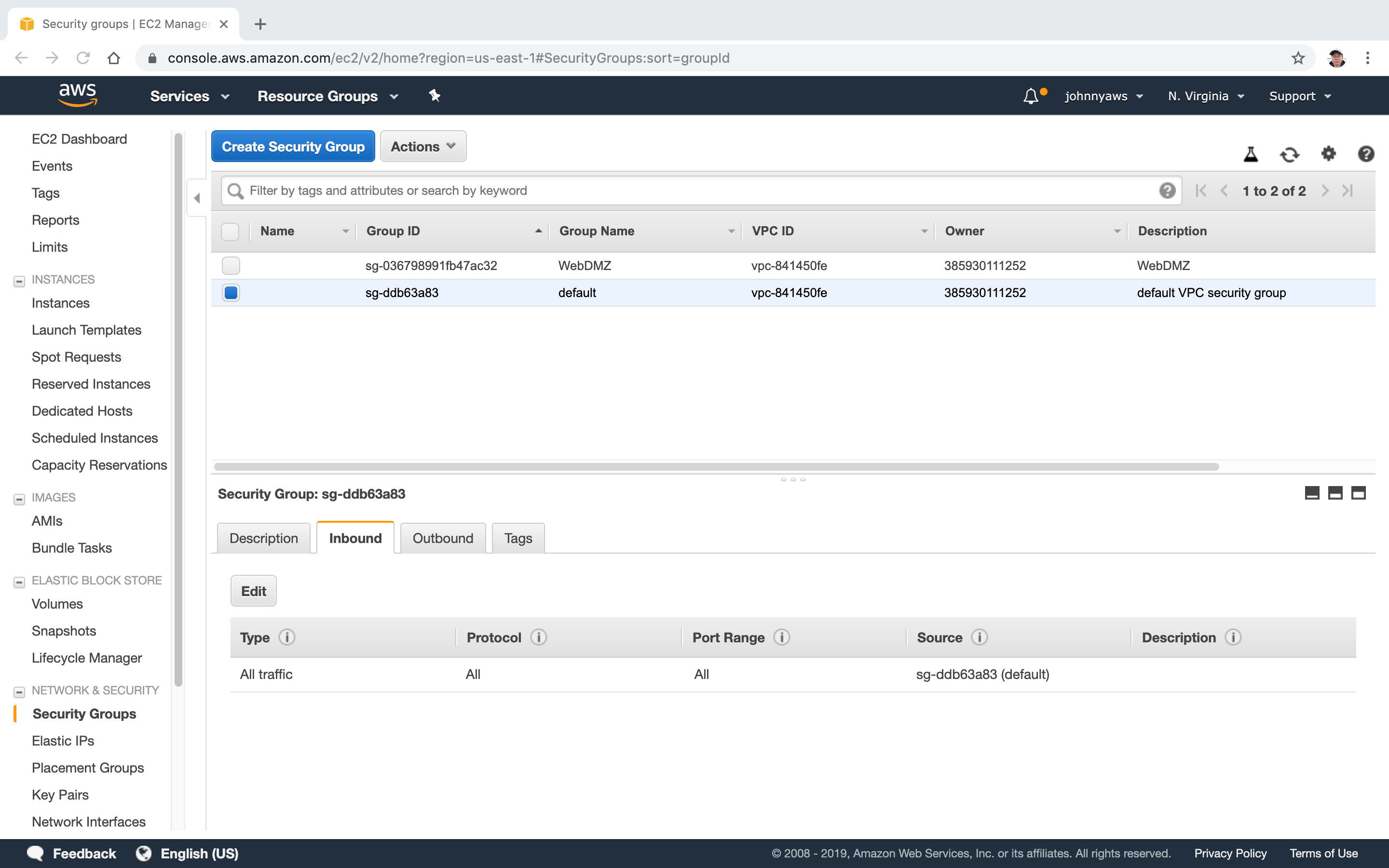Go to last page of results
1389x868 pixels.
point(1348,190)
